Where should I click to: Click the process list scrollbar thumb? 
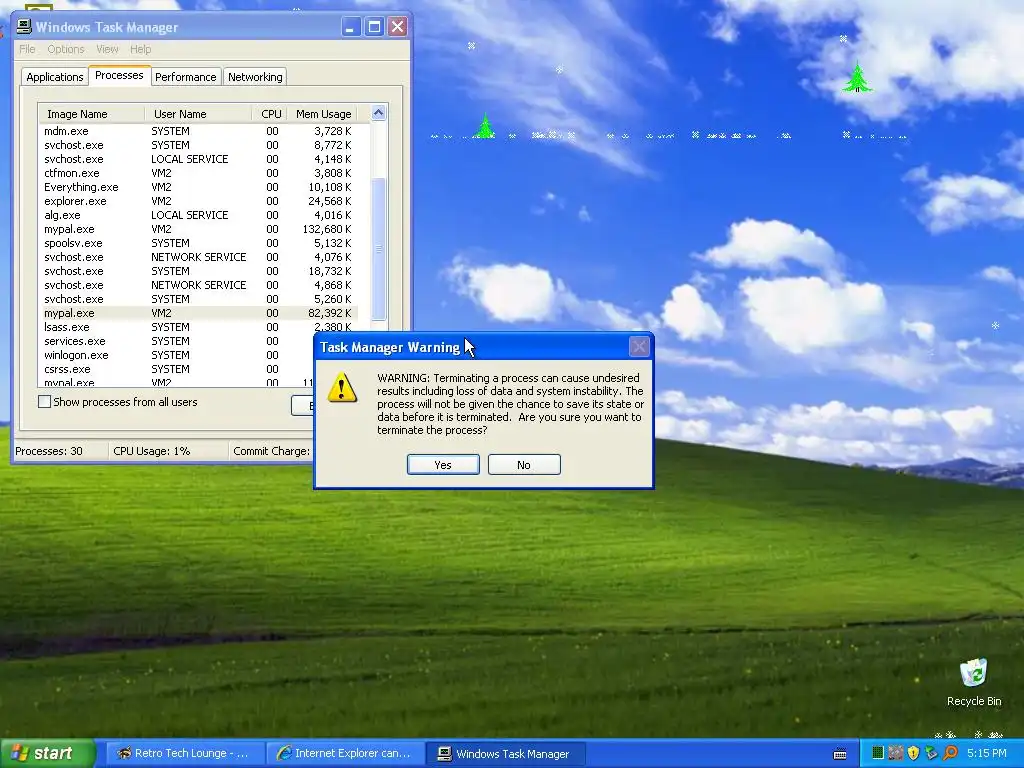point(379,248)
